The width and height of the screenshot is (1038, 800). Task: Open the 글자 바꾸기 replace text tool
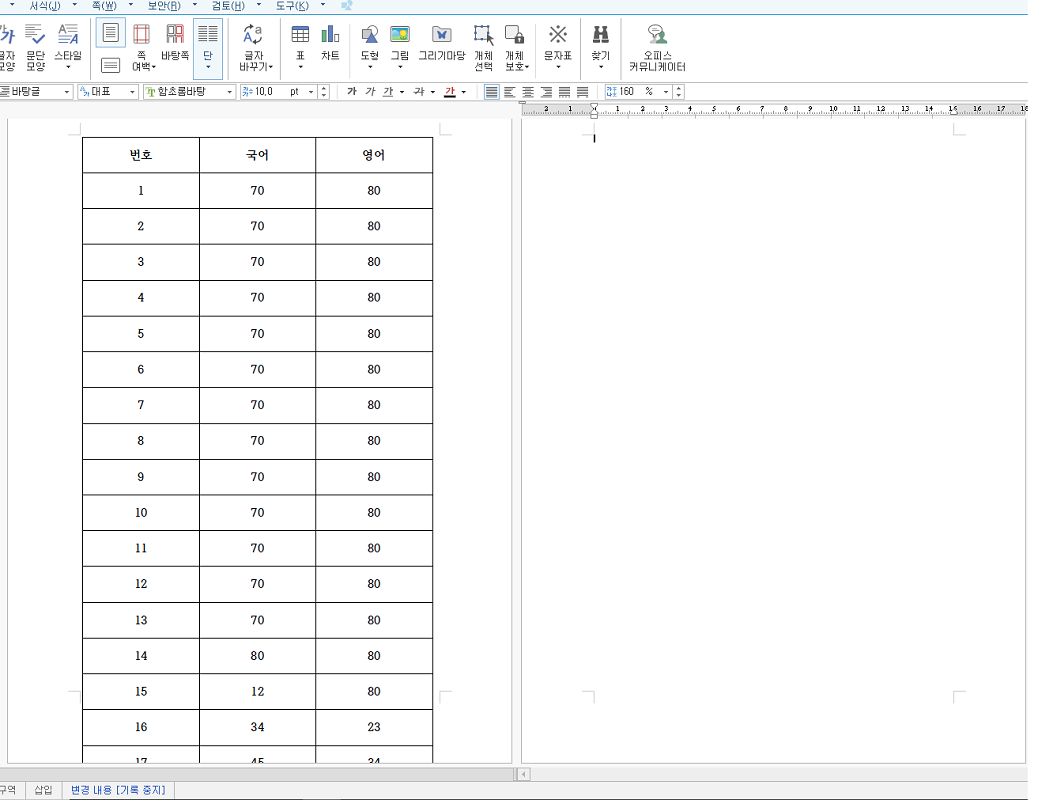(x=255, y=47)
